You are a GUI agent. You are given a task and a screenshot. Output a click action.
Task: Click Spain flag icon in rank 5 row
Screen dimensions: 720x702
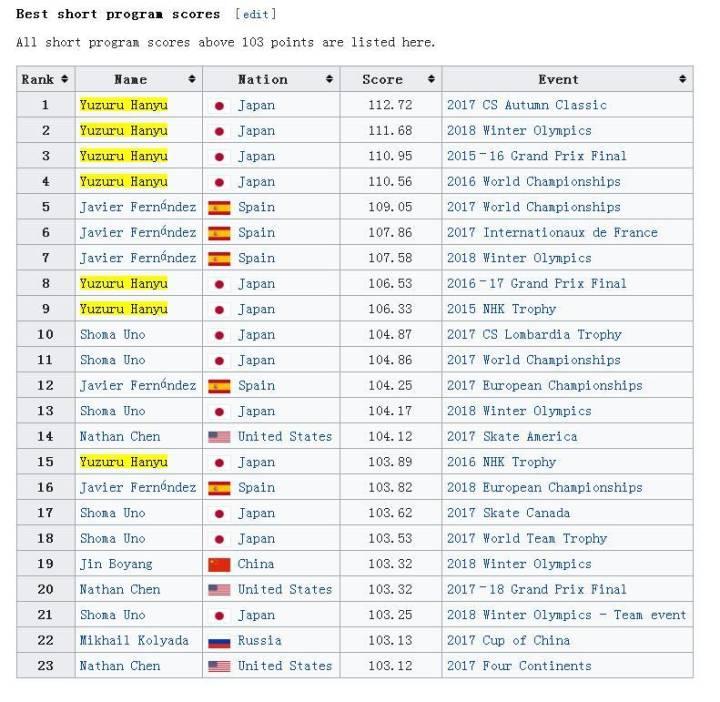tap(219, 207)
